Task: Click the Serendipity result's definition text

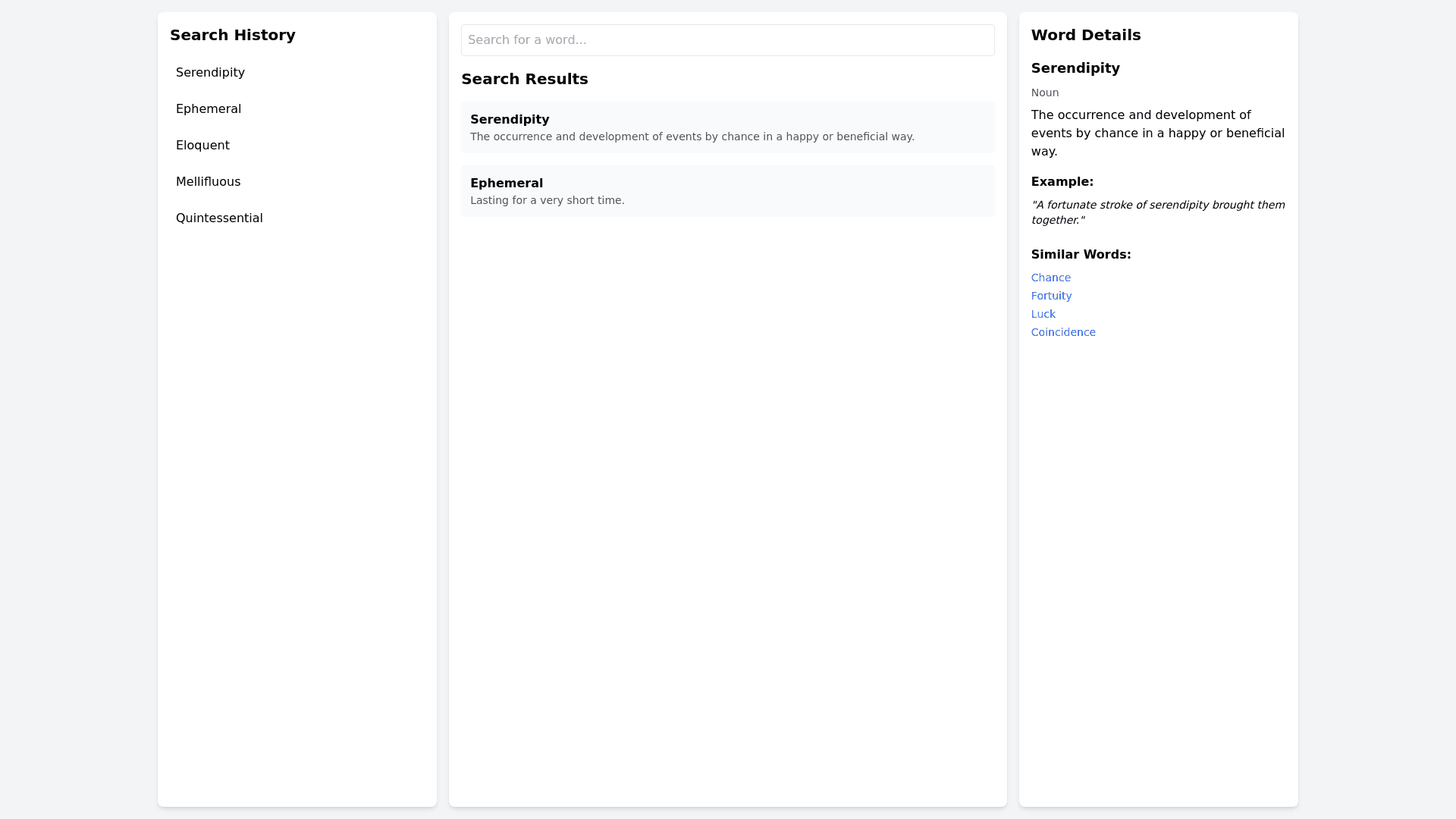Action: pos(692,136)
